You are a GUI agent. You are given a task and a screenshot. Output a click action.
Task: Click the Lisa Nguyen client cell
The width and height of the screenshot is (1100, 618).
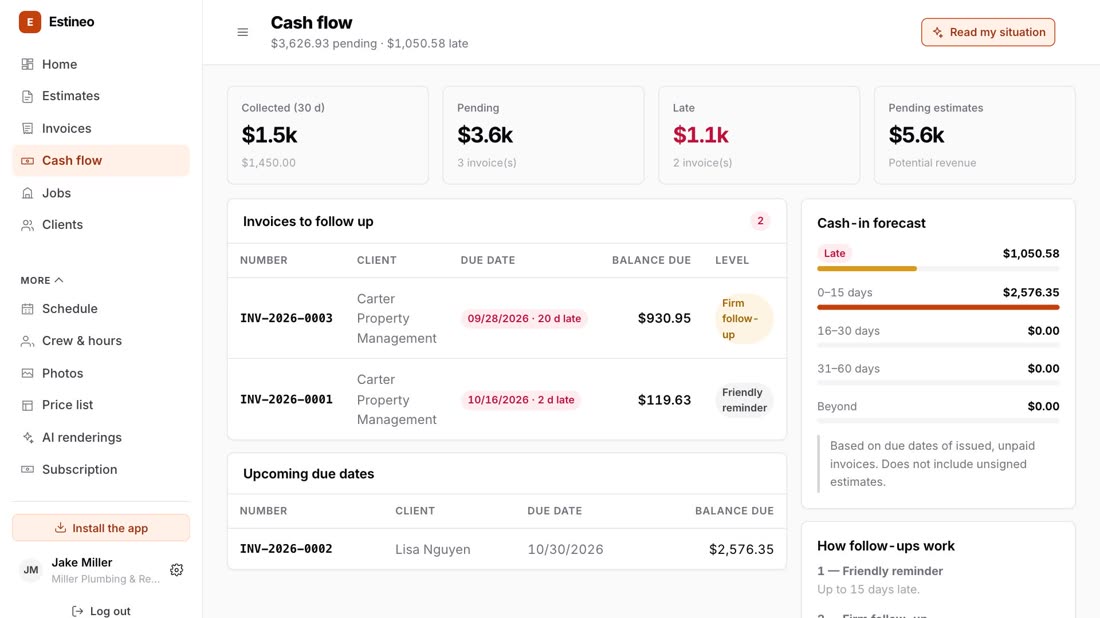click(x=433, y=549)
